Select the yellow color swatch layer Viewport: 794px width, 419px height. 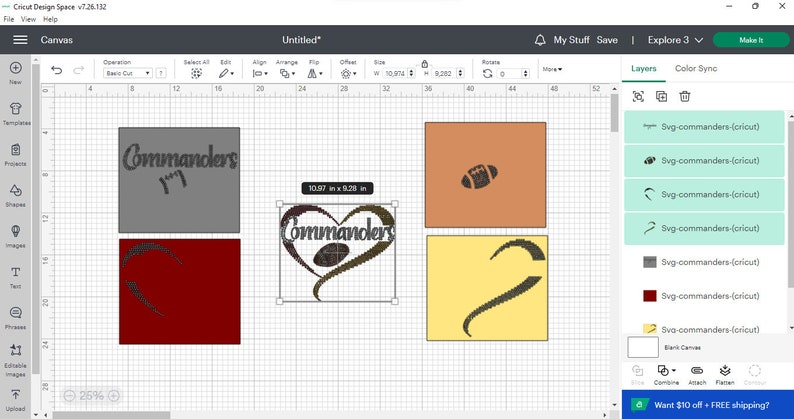coord(704,327)
